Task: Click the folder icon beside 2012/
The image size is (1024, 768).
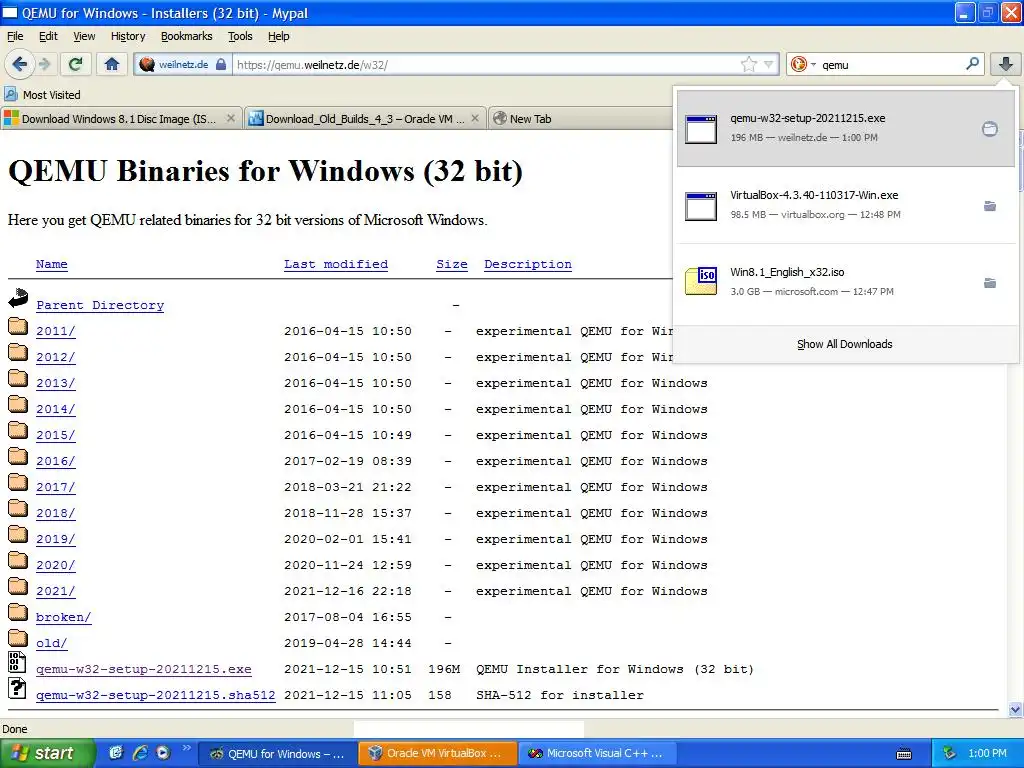Action: pos(18,352)
